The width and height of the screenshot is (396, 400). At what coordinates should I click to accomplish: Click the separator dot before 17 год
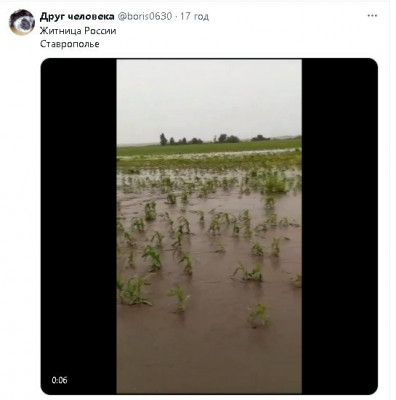coord(176,16)
